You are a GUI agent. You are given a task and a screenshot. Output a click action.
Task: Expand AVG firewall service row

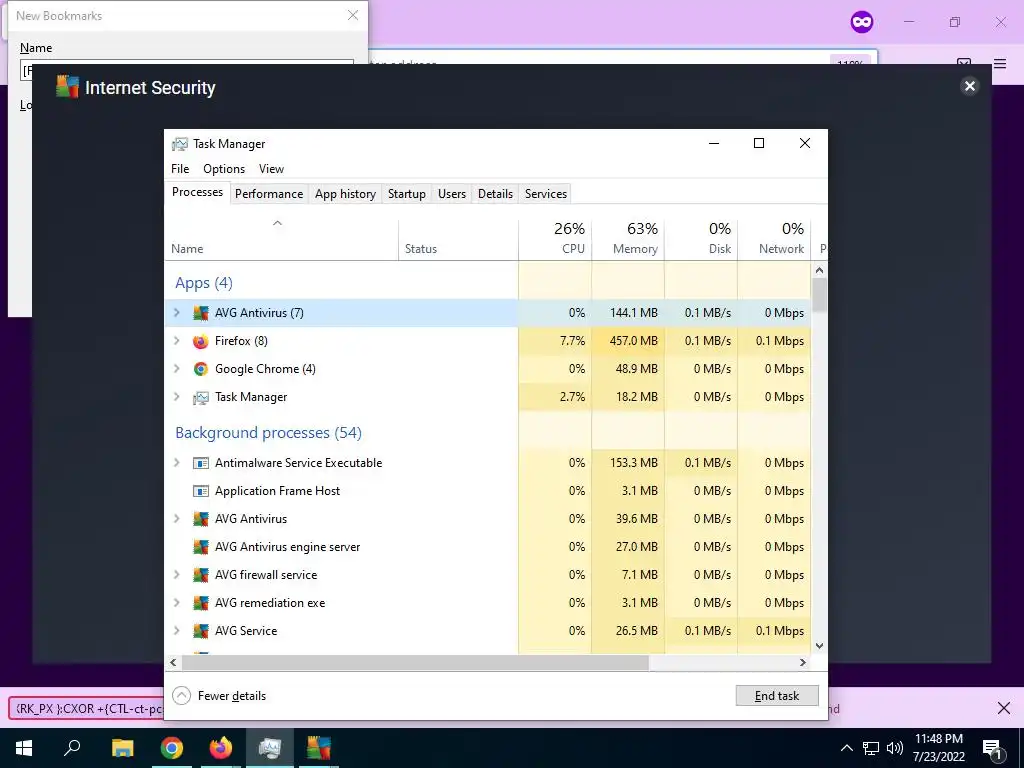(x=176, y=575)
